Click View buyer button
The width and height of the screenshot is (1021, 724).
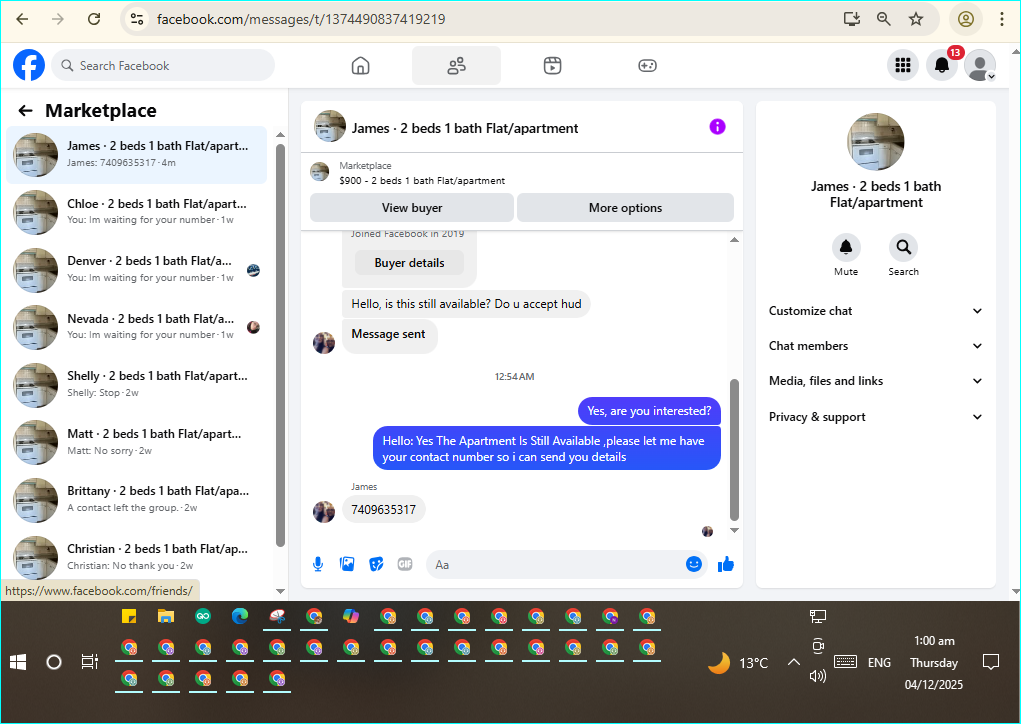[412, 208]
